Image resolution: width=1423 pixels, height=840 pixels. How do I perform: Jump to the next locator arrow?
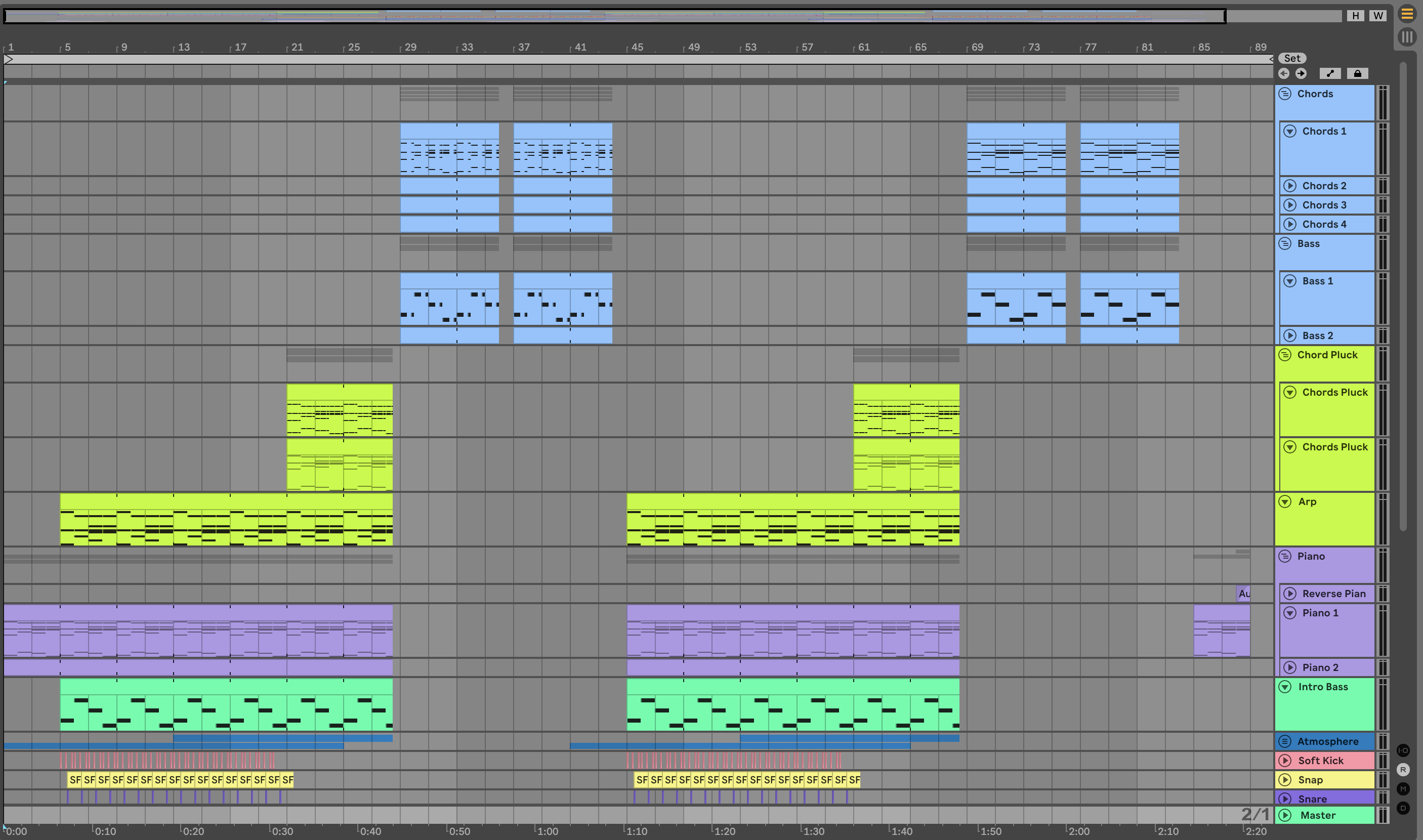pyautogui.click(x=1301, y=73)
